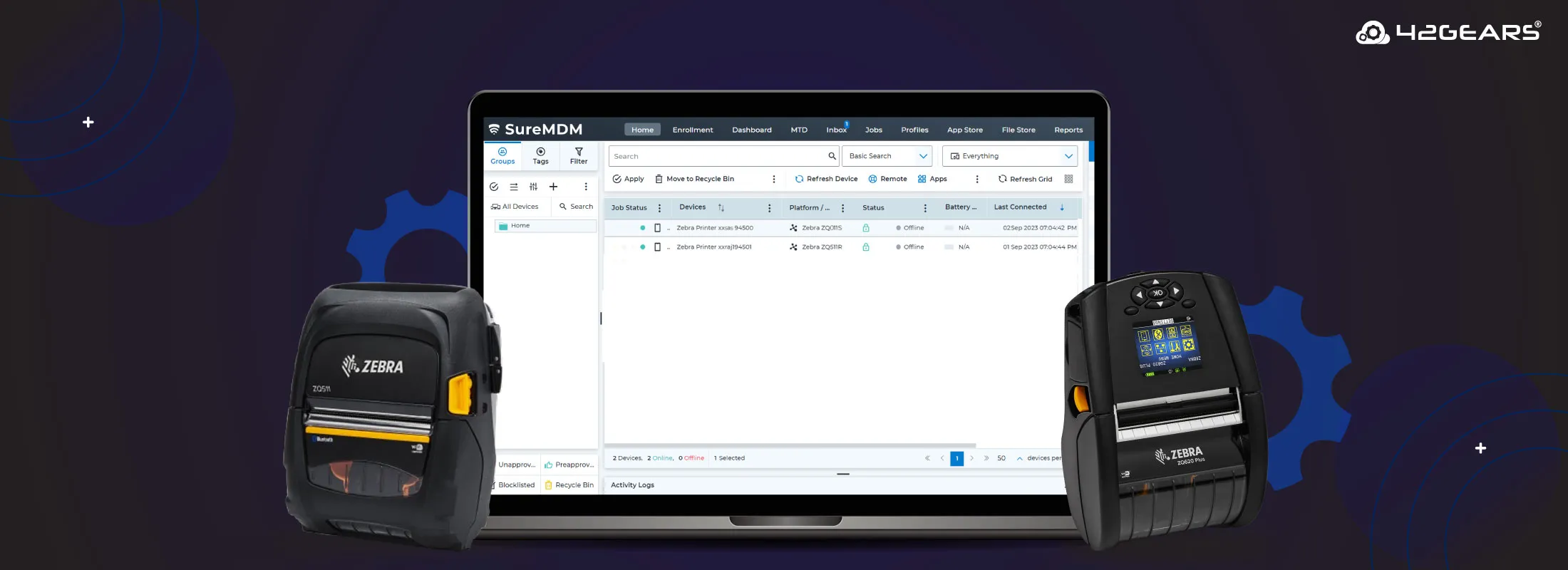The image size is (1568, 570).
Task: Click the group Search button in sidebar
Action: [x=576, y=207]
